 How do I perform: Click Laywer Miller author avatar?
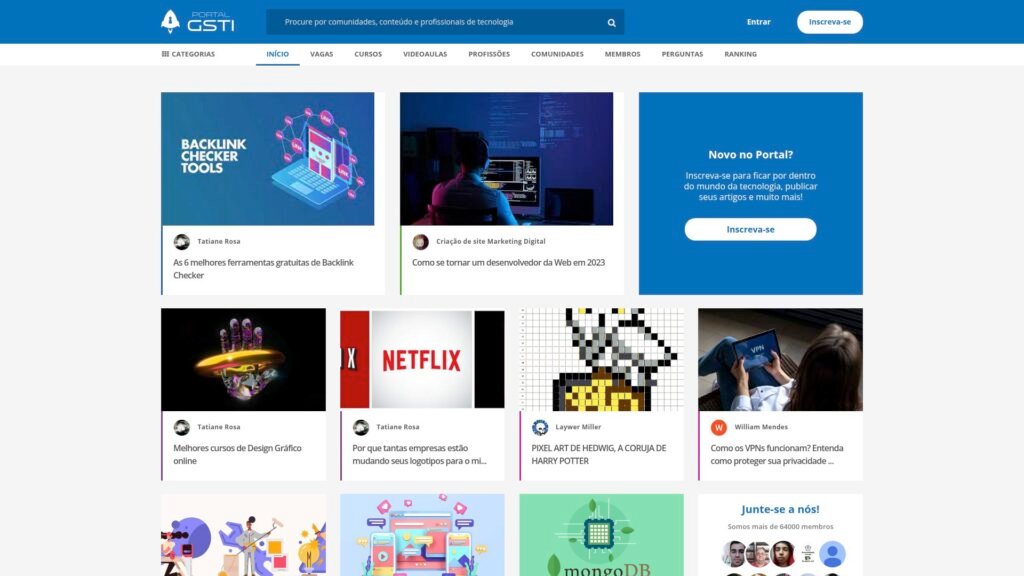pyautogui.click(x=540, y=427)
